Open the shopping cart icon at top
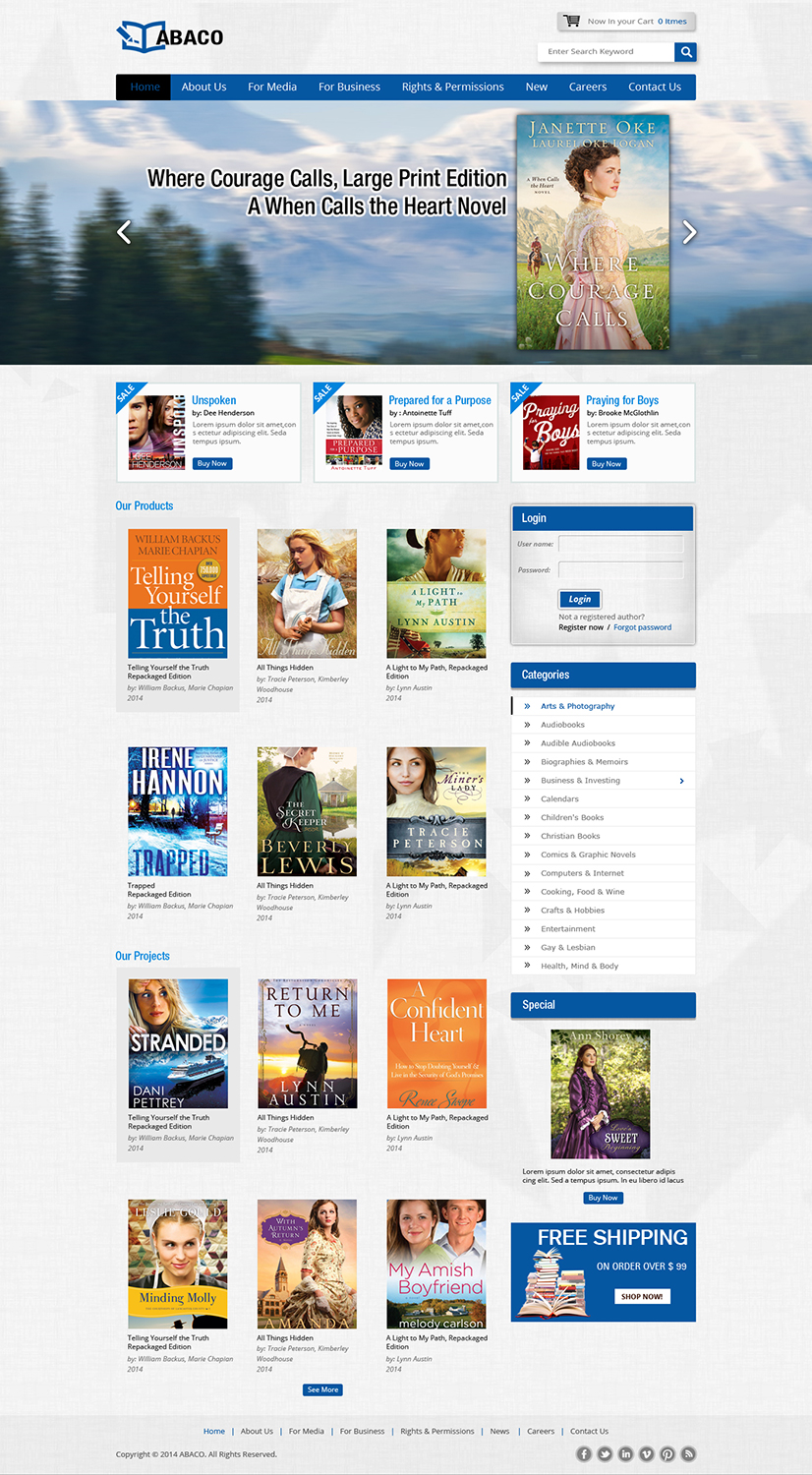The width and height of the screenshot is (812, 1475). (x=574, y=20)
